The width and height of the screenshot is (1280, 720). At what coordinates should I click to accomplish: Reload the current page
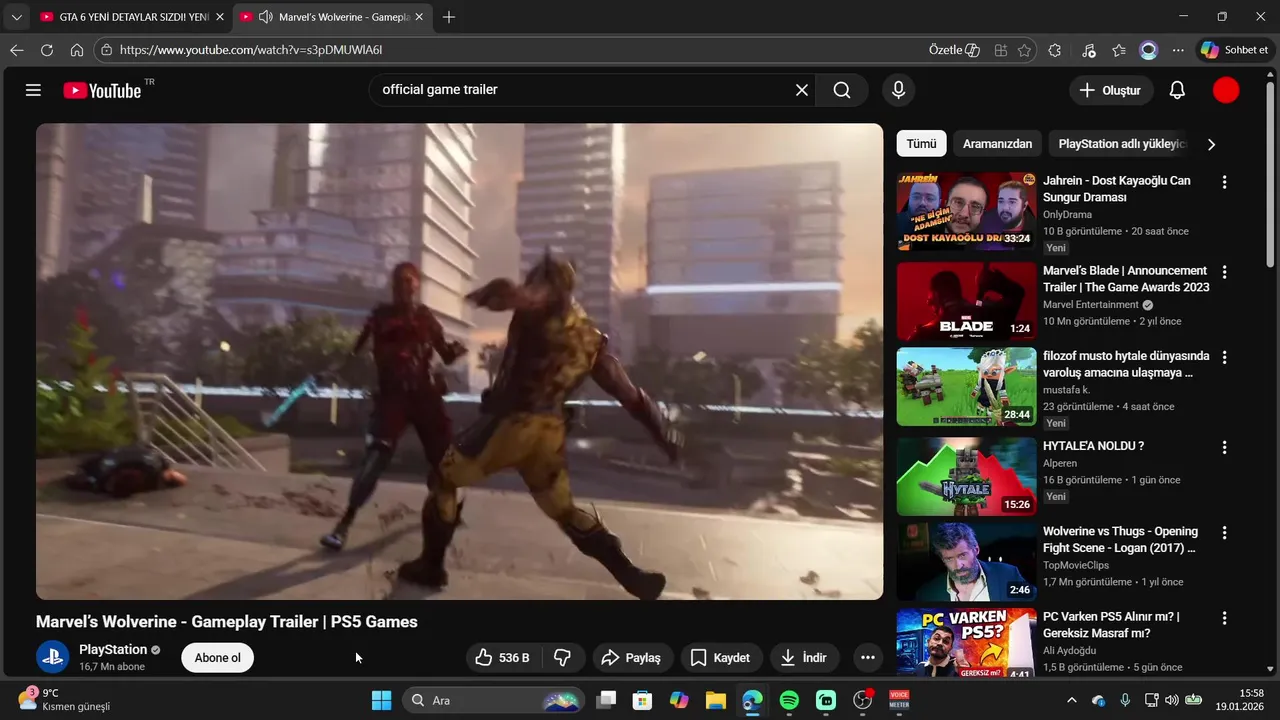point(47,50)
